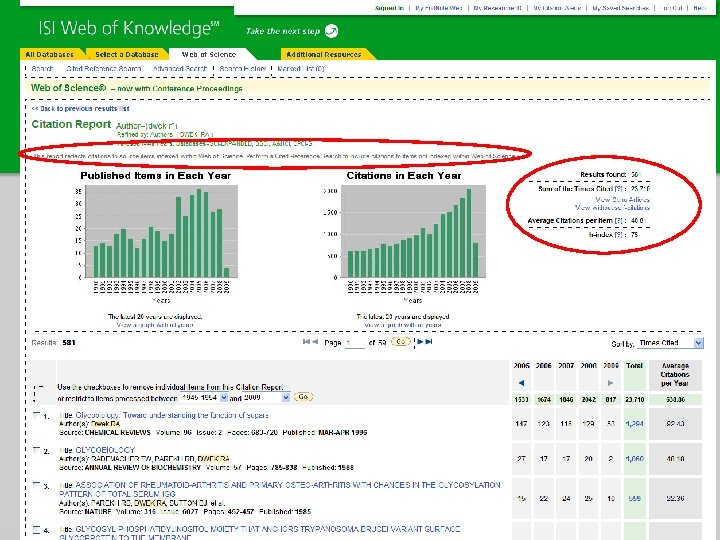The height and width of the screenshot is (540, 720).
Task: Click the ISI Web of Knowledge logo
Action: coord(129,28)
